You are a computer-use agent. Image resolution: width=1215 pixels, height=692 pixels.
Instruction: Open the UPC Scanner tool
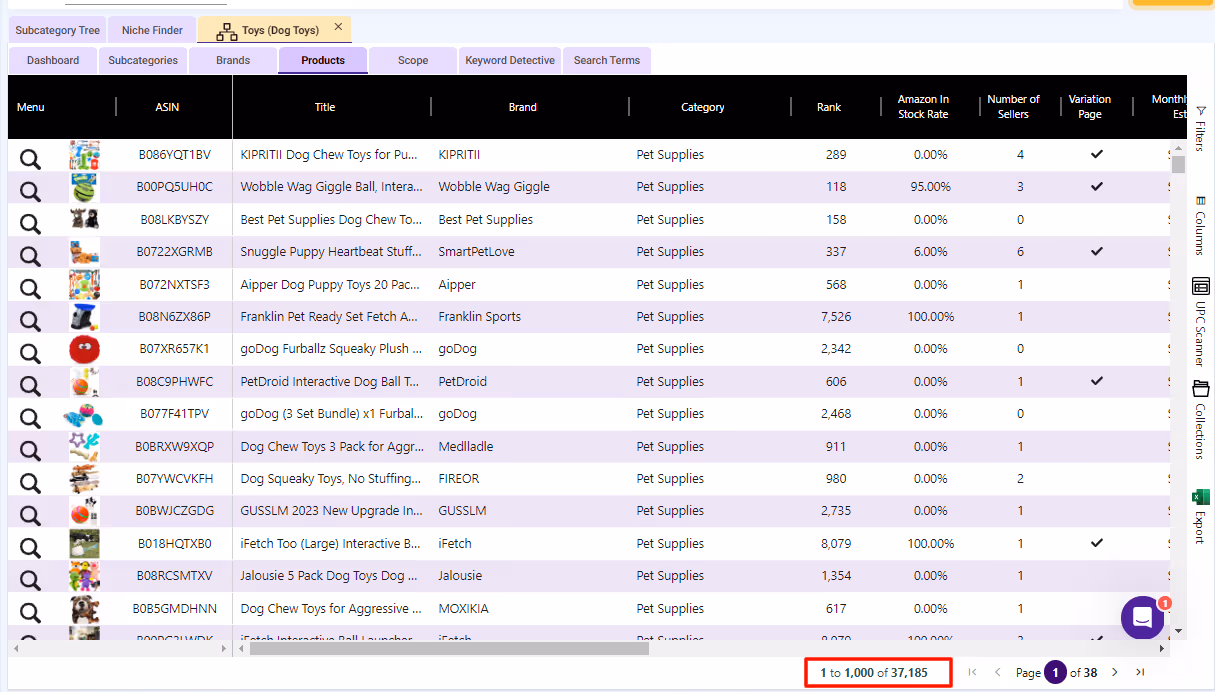tap(1200, 322)
